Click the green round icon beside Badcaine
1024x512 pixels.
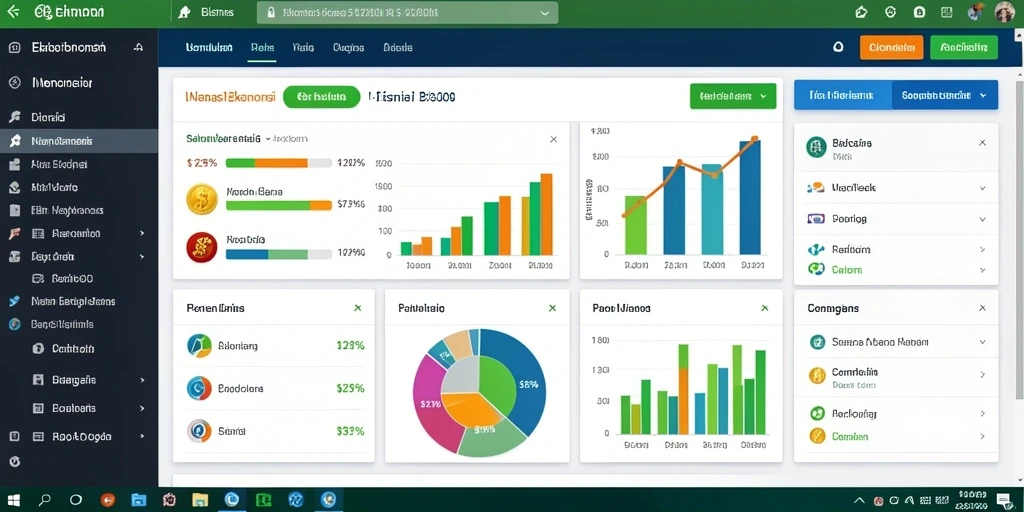[x=817, y=148]
